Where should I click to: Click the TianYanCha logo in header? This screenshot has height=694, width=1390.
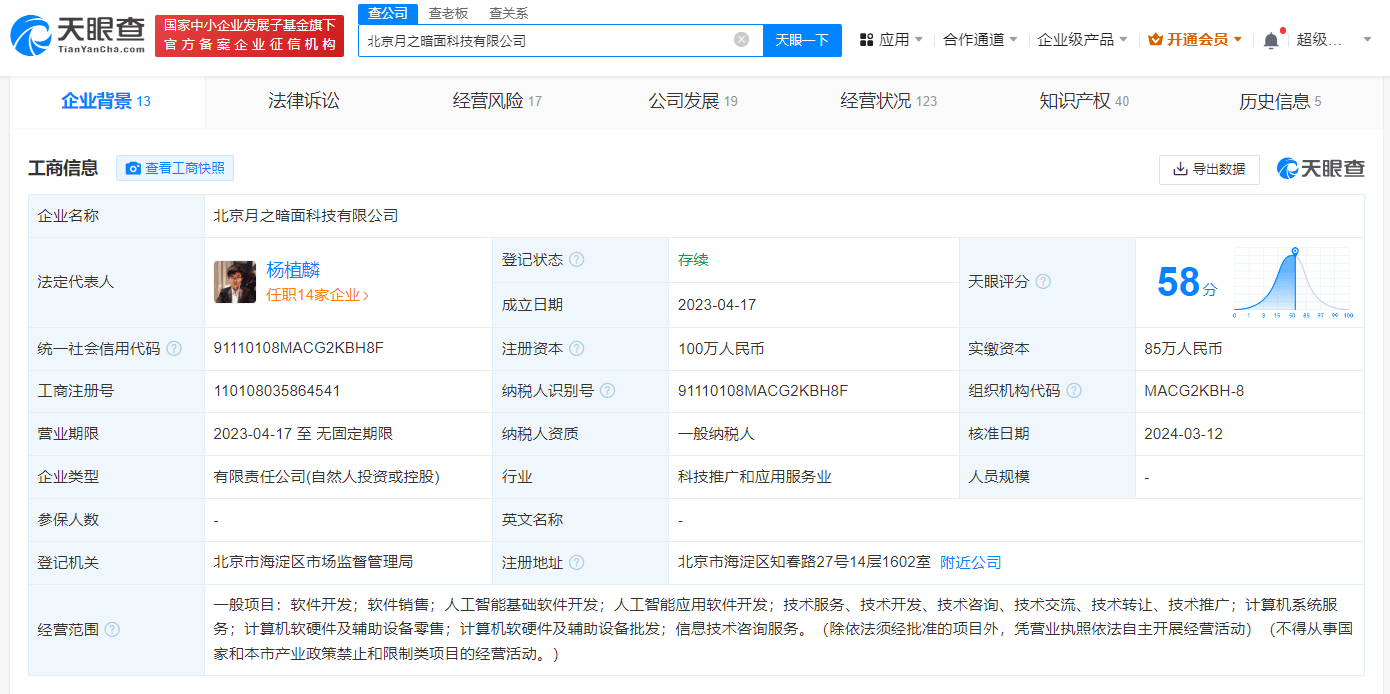(x=78, y=35)
